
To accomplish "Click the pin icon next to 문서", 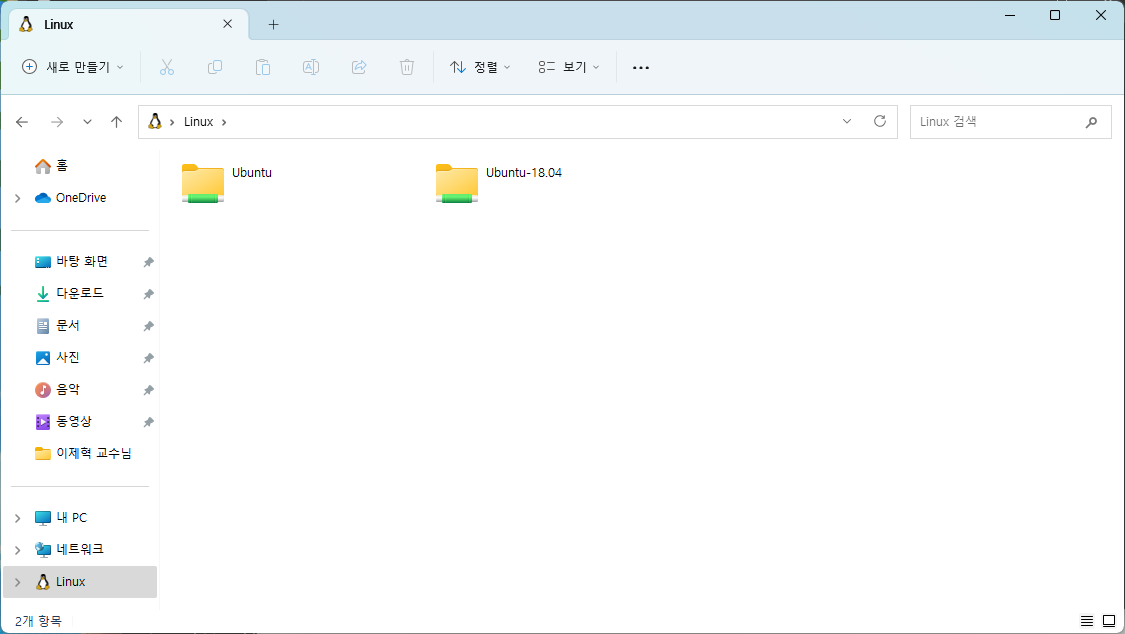I will (x=149, y=326).
